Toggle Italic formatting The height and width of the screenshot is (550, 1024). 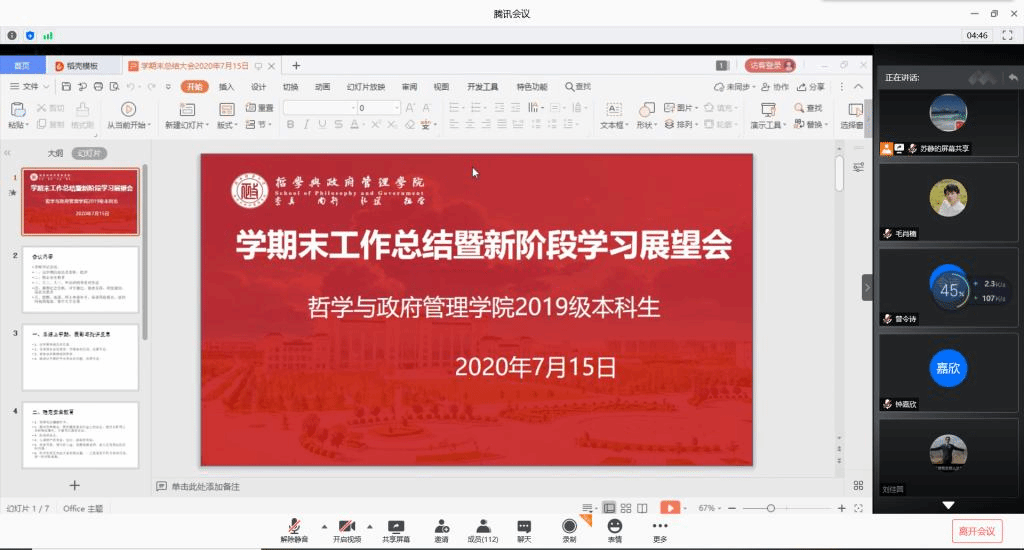click(x=306, y=124)
